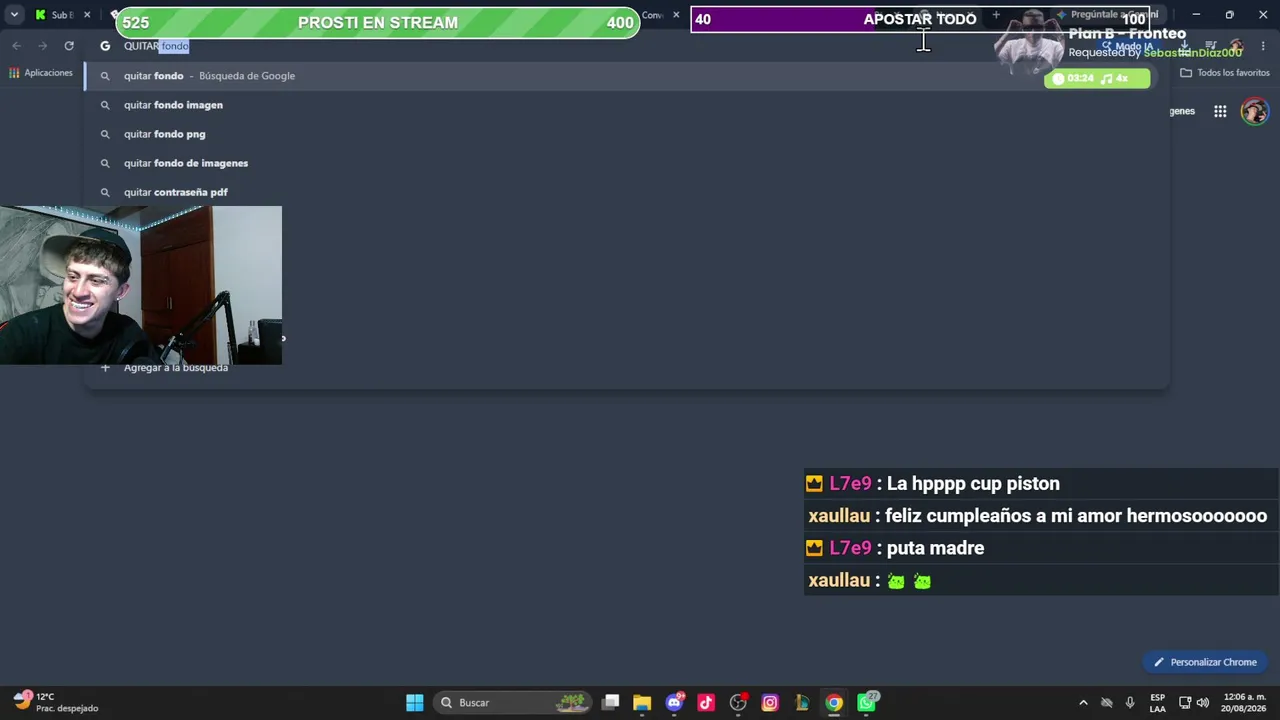Click the purple APOSTAR TODO progress bar

[920, 19]
